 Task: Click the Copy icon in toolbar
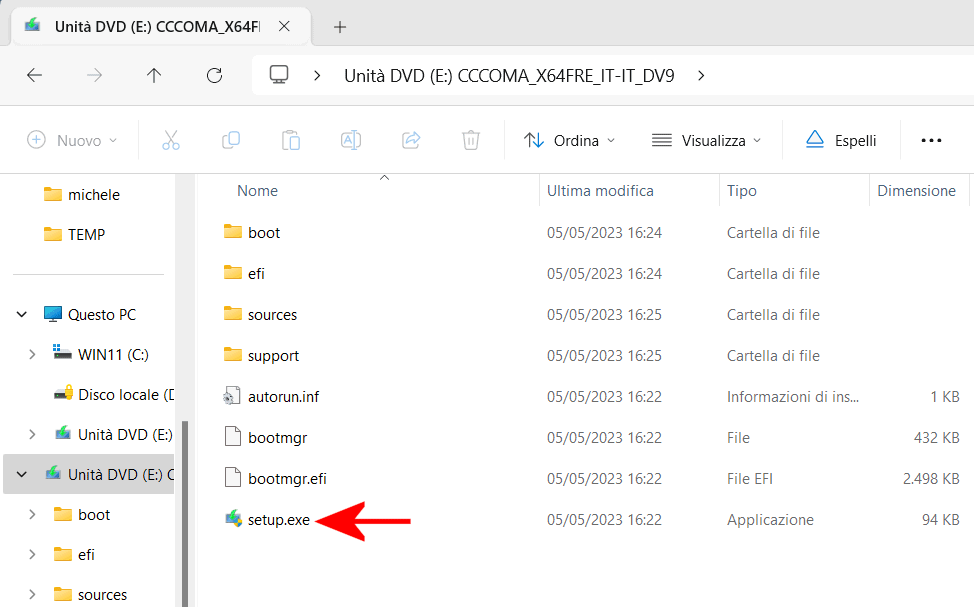pos(231,140)
